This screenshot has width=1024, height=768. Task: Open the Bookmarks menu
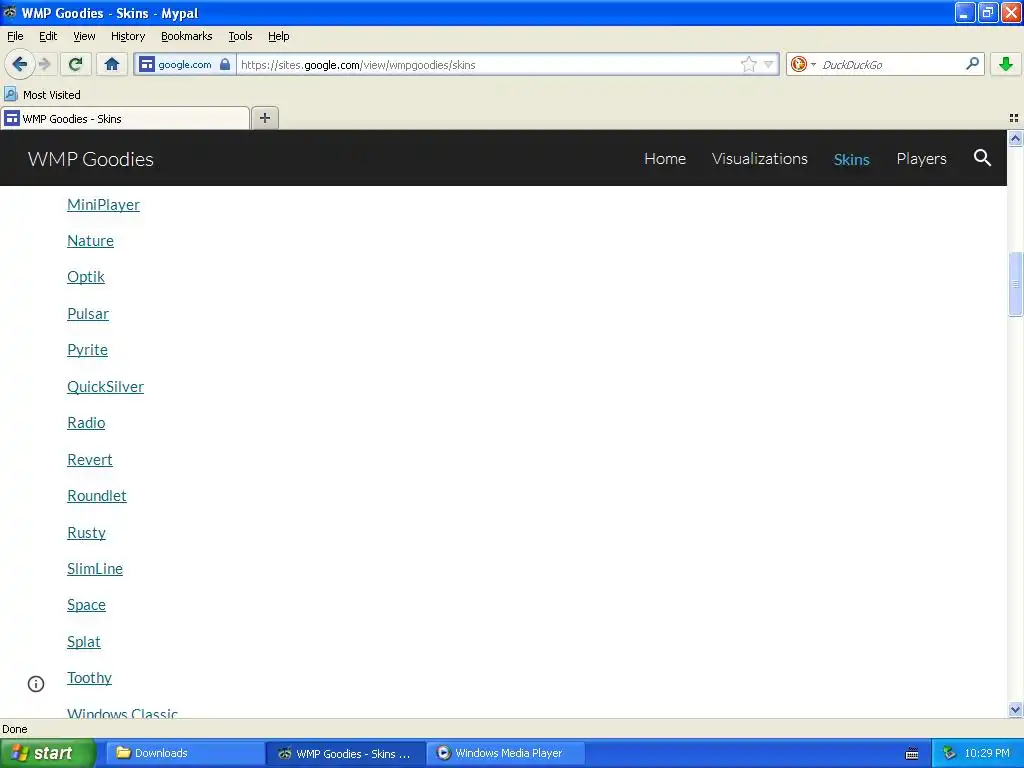pos(187,36)
